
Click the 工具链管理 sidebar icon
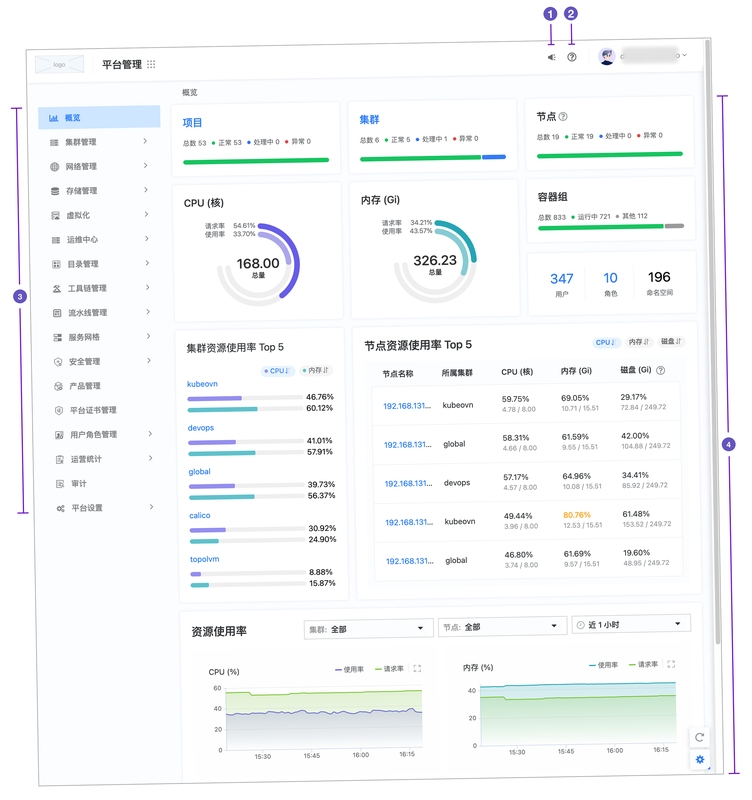point(57,289)
